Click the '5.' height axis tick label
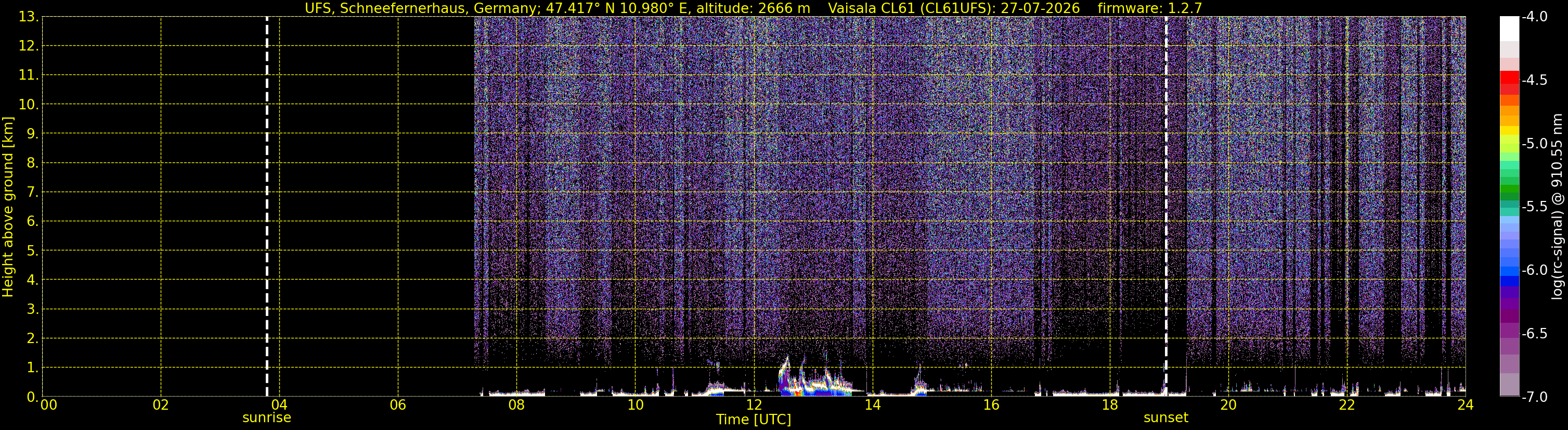The image size is (1568, 430). coord(32,251)
